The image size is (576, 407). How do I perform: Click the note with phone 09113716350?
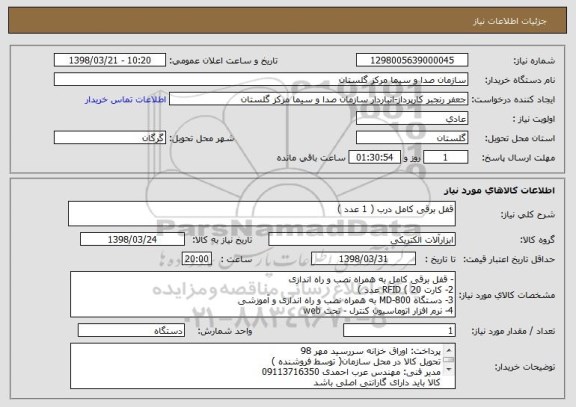pyautogui.click(x=351, y=372)
